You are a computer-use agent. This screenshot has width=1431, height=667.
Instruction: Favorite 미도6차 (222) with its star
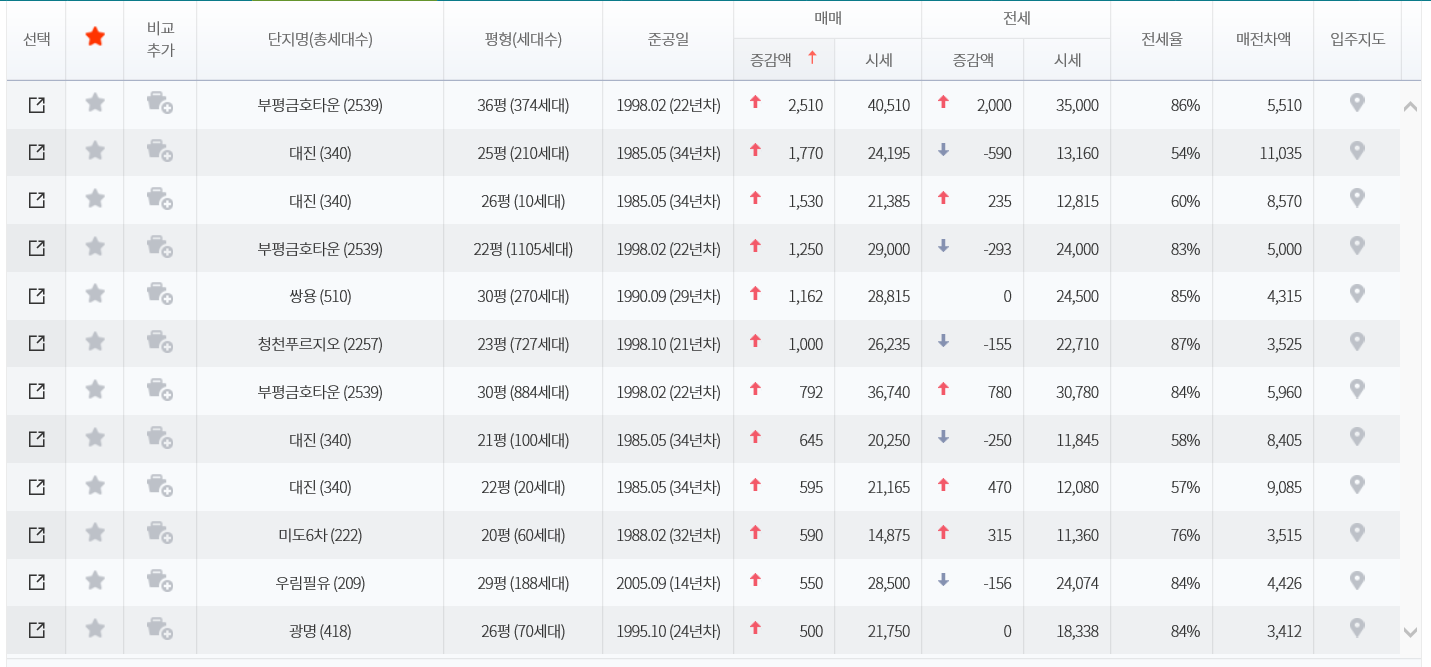(95, 532)
